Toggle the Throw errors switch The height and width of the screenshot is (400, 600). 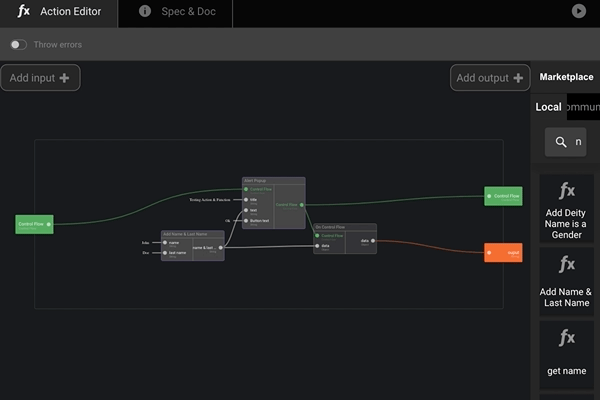click(x=18, y=45)
